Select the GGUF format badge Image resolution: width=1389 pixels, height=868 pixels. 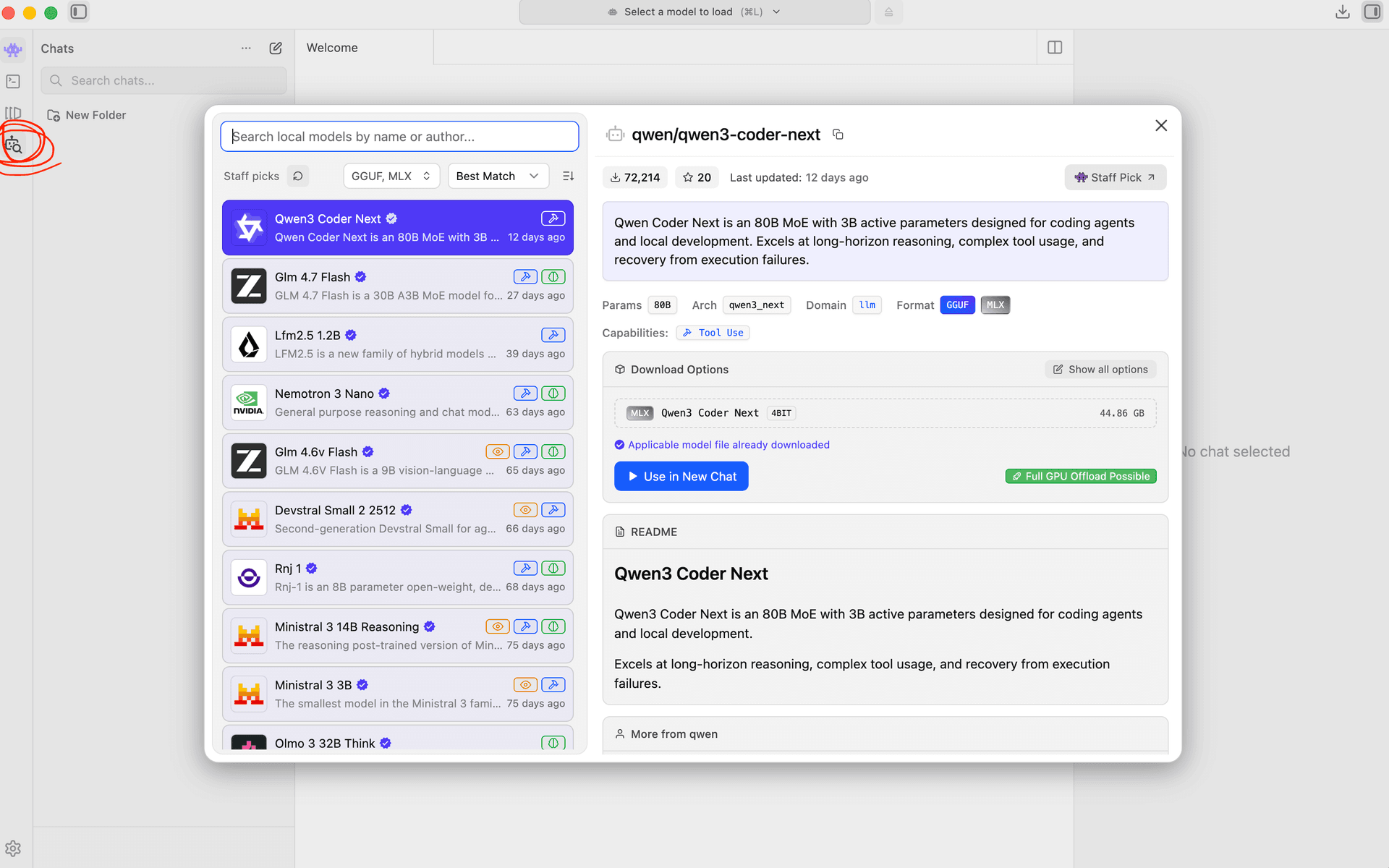click(x=957, y=305)
